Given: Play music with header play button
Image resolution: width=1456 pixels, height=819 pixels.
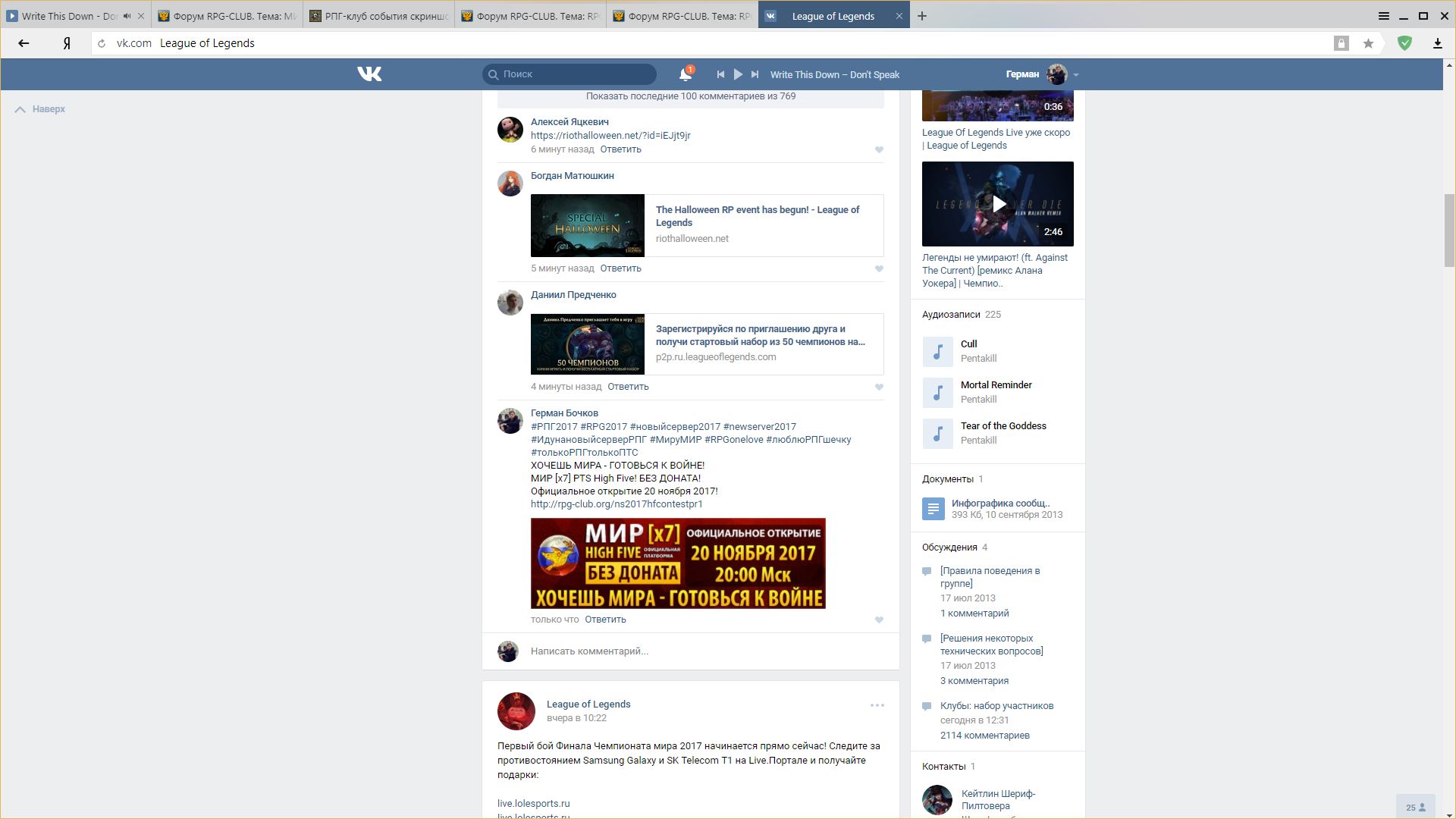Looking at the screenshot, I should coord(738,74).
